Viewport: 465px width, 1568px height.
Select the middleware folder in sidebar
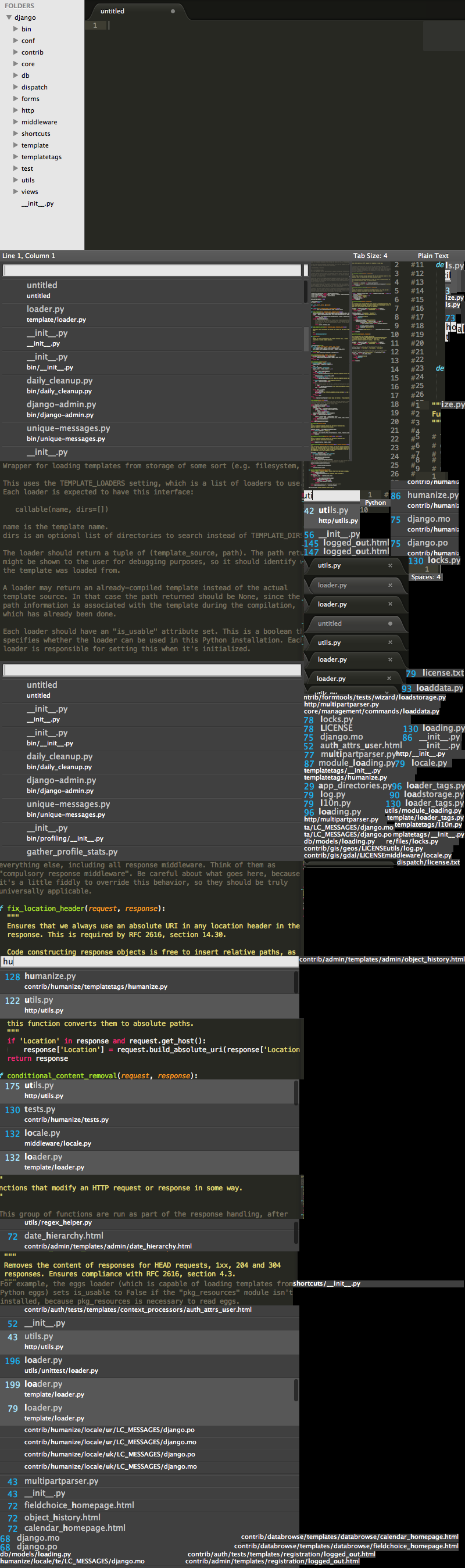[x=39, y=123]
